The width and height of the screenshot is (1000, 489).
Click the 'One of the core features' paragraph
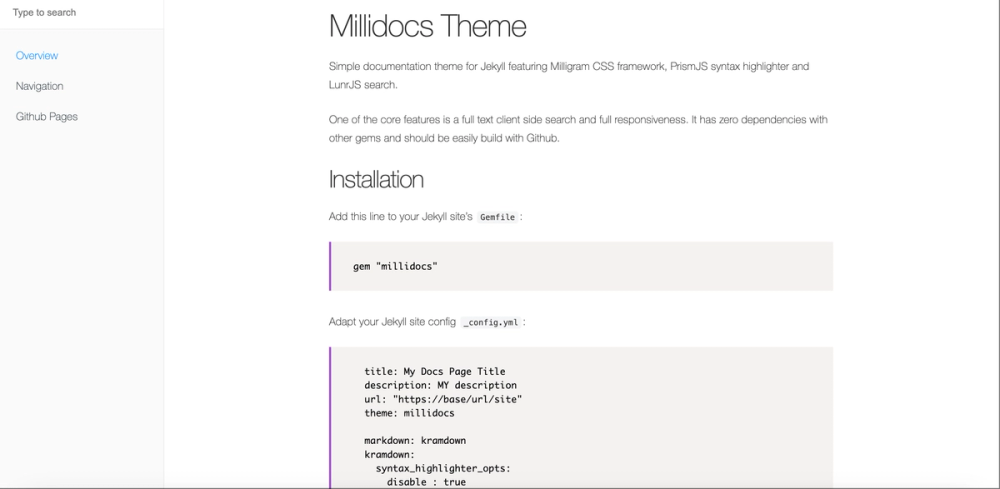[578, 129]
